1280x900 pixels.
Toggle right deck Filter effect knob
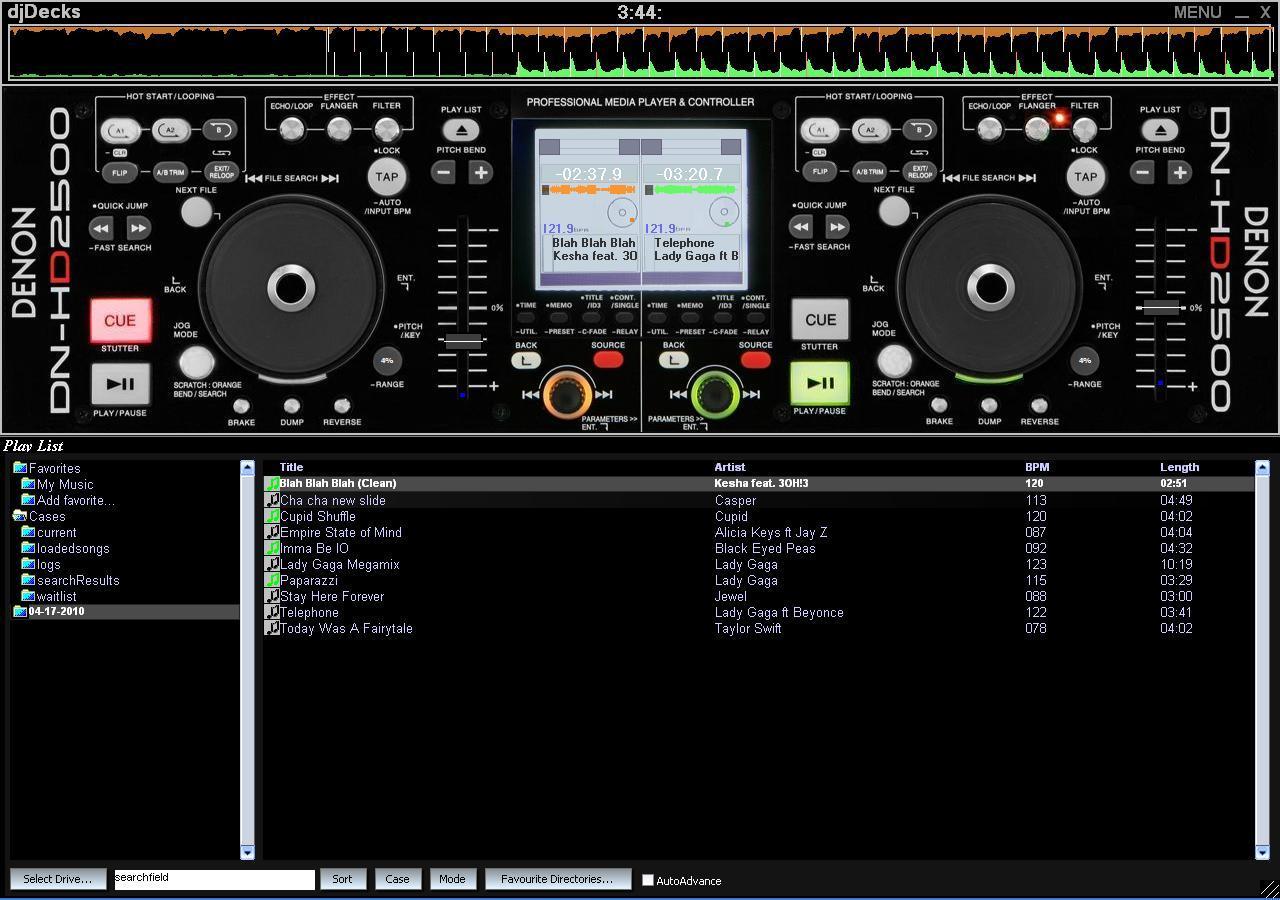(1085, 128)
